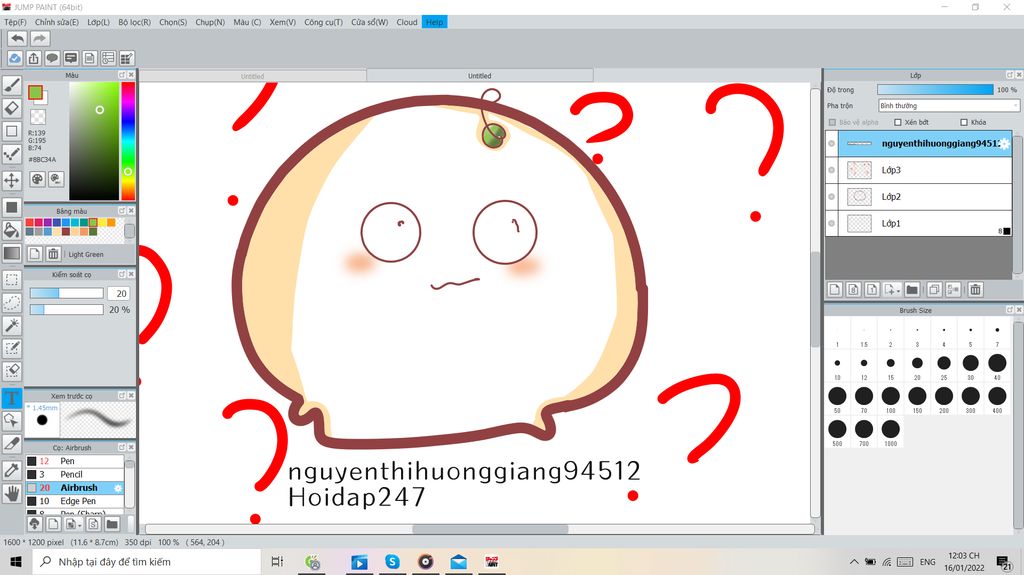Image resolution: width=1024 pixels, height=575 pixels.
Task: Switch to the second Untitled canvas tab
Action: tap(479, 76)
